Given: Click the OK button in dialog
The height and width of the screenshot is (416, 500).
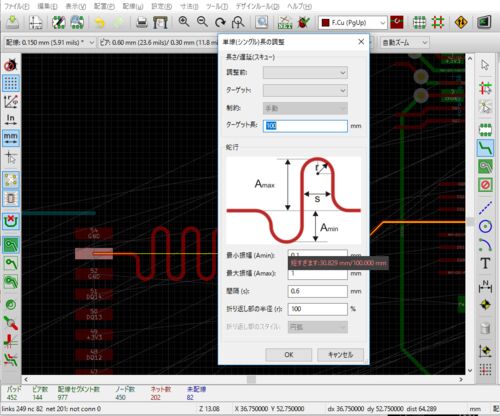Looking at the screenshot, I should (x=289, y=355).
